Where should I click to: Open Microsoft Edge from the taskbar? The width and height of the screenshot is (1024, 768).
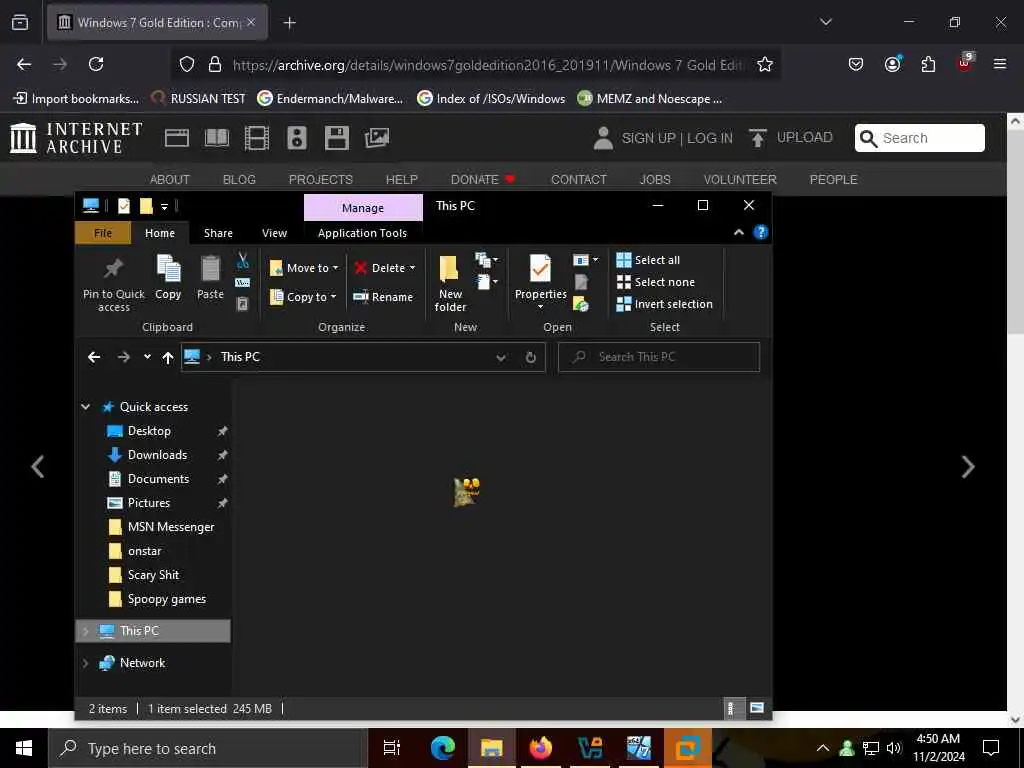(443, 748)
